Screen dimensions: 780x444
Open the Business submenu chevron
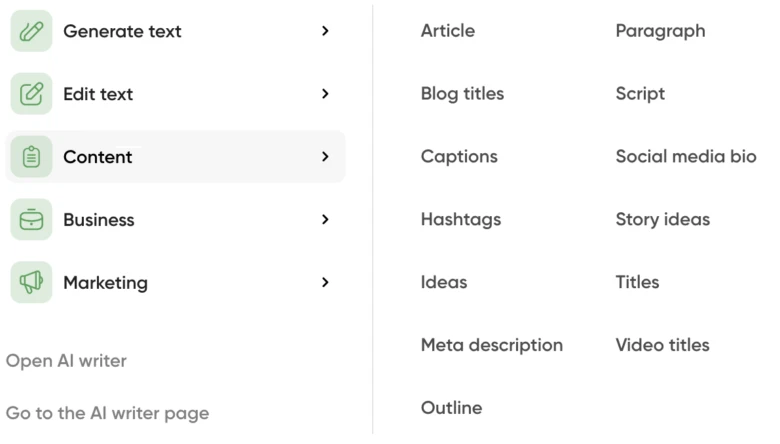(325, 220)
